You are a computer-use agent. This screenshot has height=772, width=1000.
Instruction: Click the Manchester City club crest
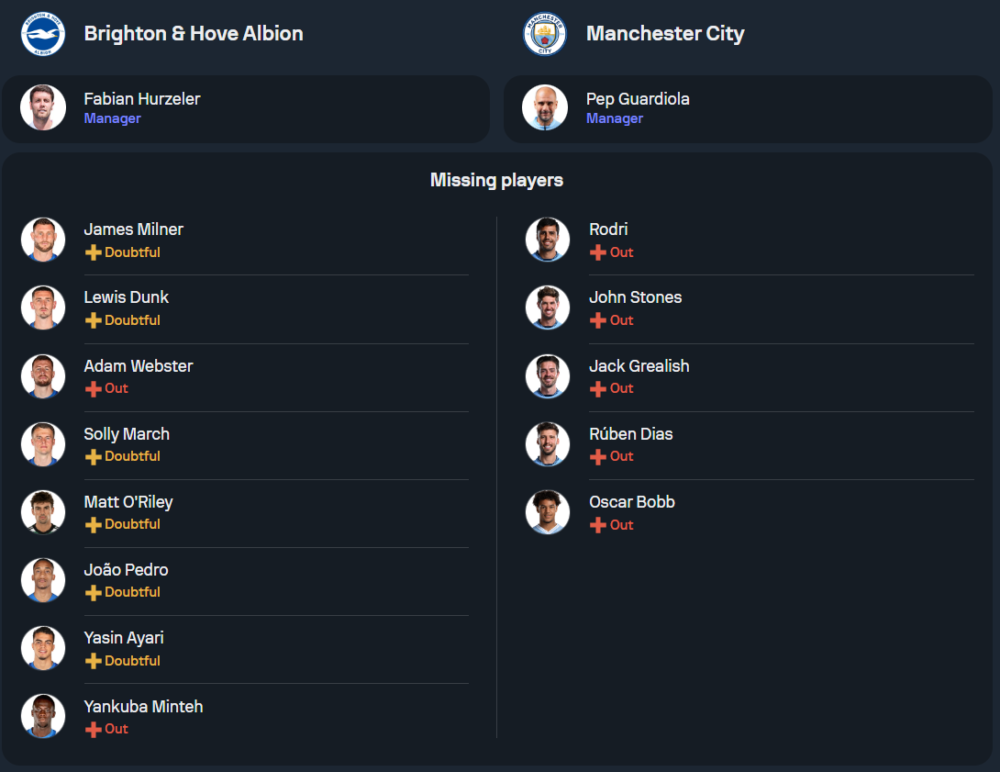tap(545, 34)
